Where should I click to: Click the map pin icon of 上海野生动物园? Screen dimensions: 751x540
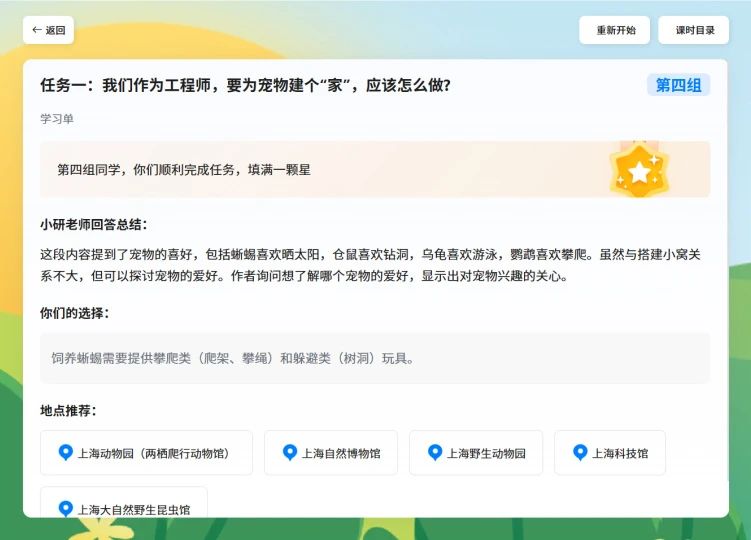point(435,452)
